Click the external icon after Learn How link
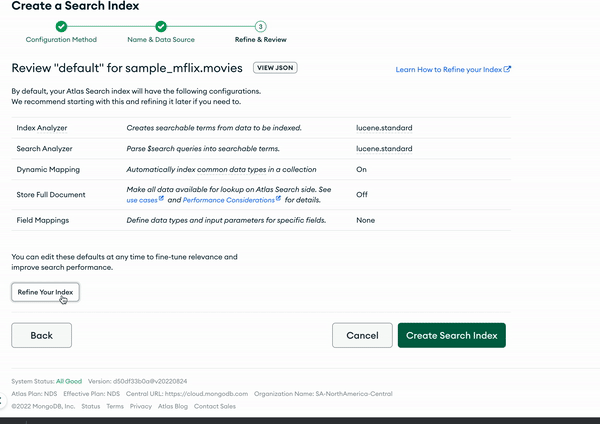 tap(508, 70)
